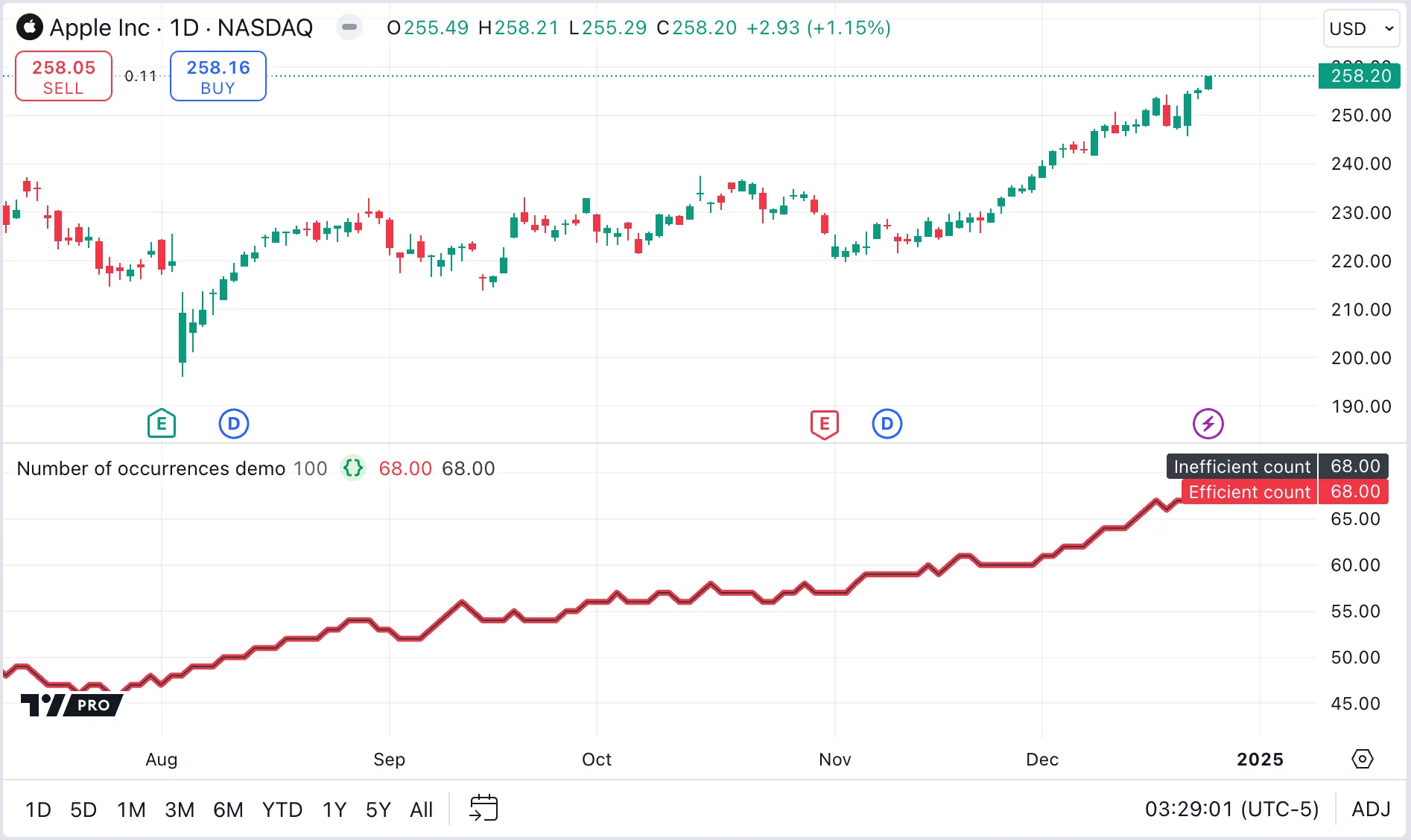The image size is (1411, 840).
Task: Click the Efficient count red label
Action: pos(1249,492)
